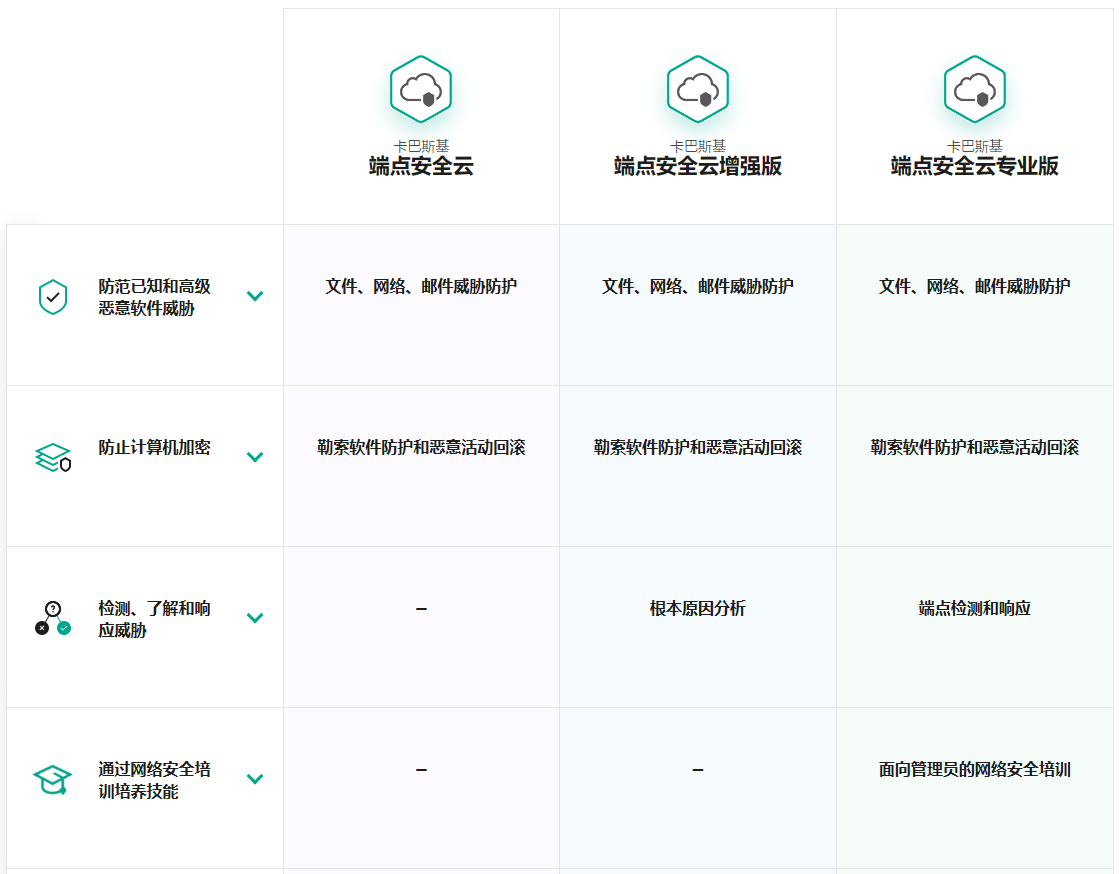Click the 卡巴斯基 brand text above 端点安全云增强版
Viewport: 1119px width, 874px height.
click(698, 146)
